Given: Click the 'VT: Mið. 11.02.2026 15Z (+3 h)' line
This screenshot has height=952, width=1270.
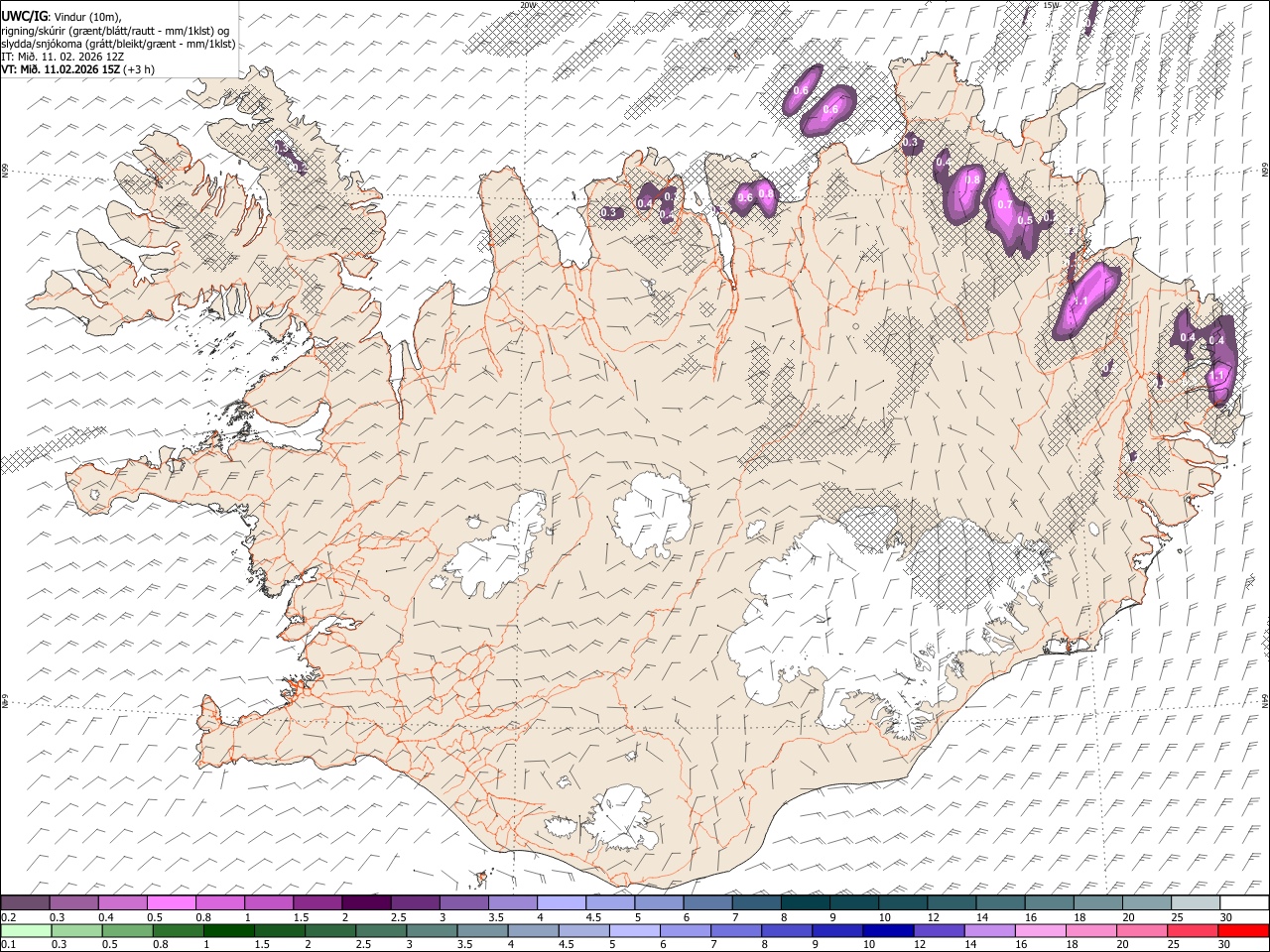Looking at the screenshot, I should [x=77, y=69].
